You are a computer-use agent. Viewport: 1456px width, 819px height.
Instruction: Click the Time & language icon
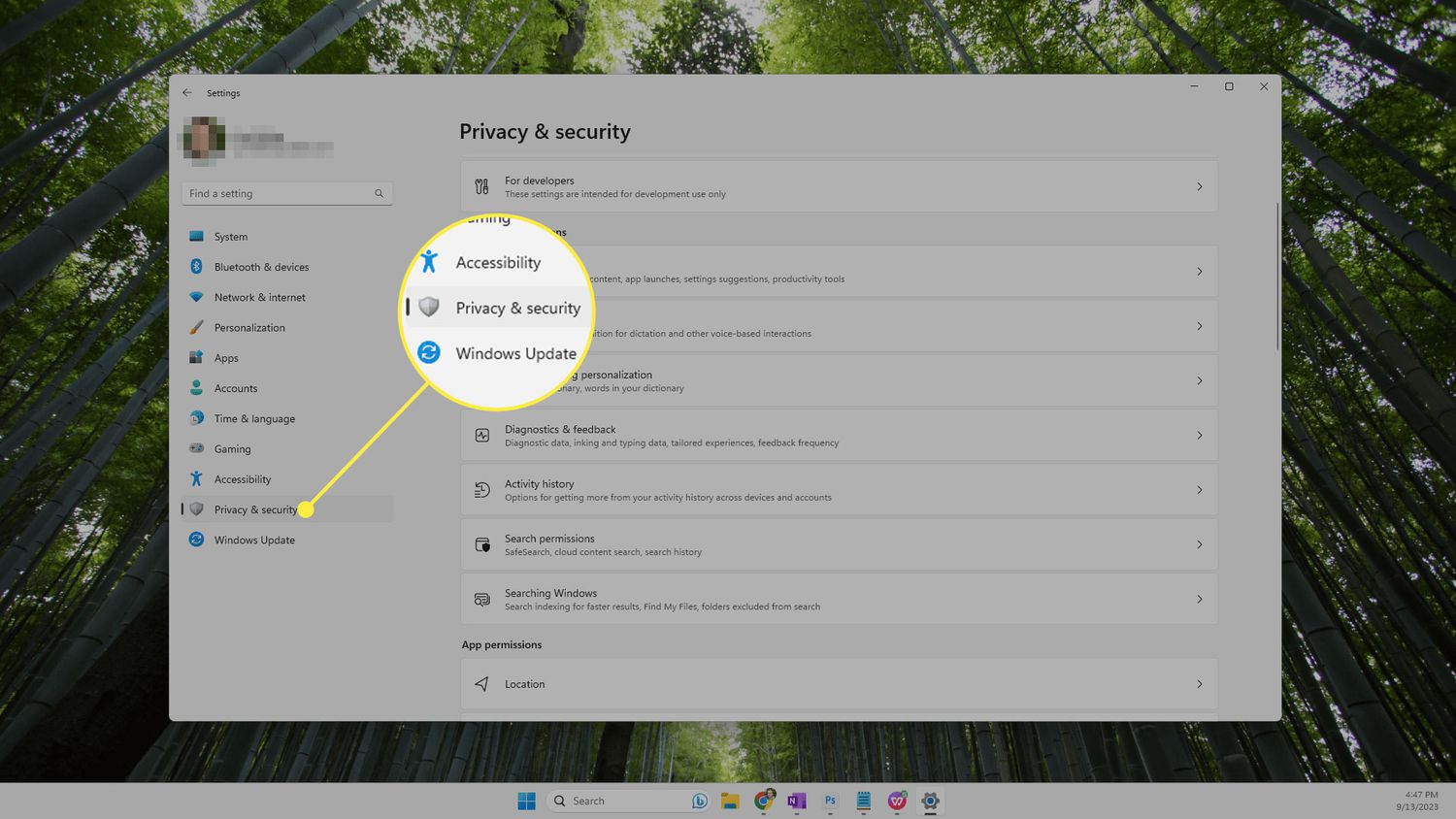tap(196, 418)
